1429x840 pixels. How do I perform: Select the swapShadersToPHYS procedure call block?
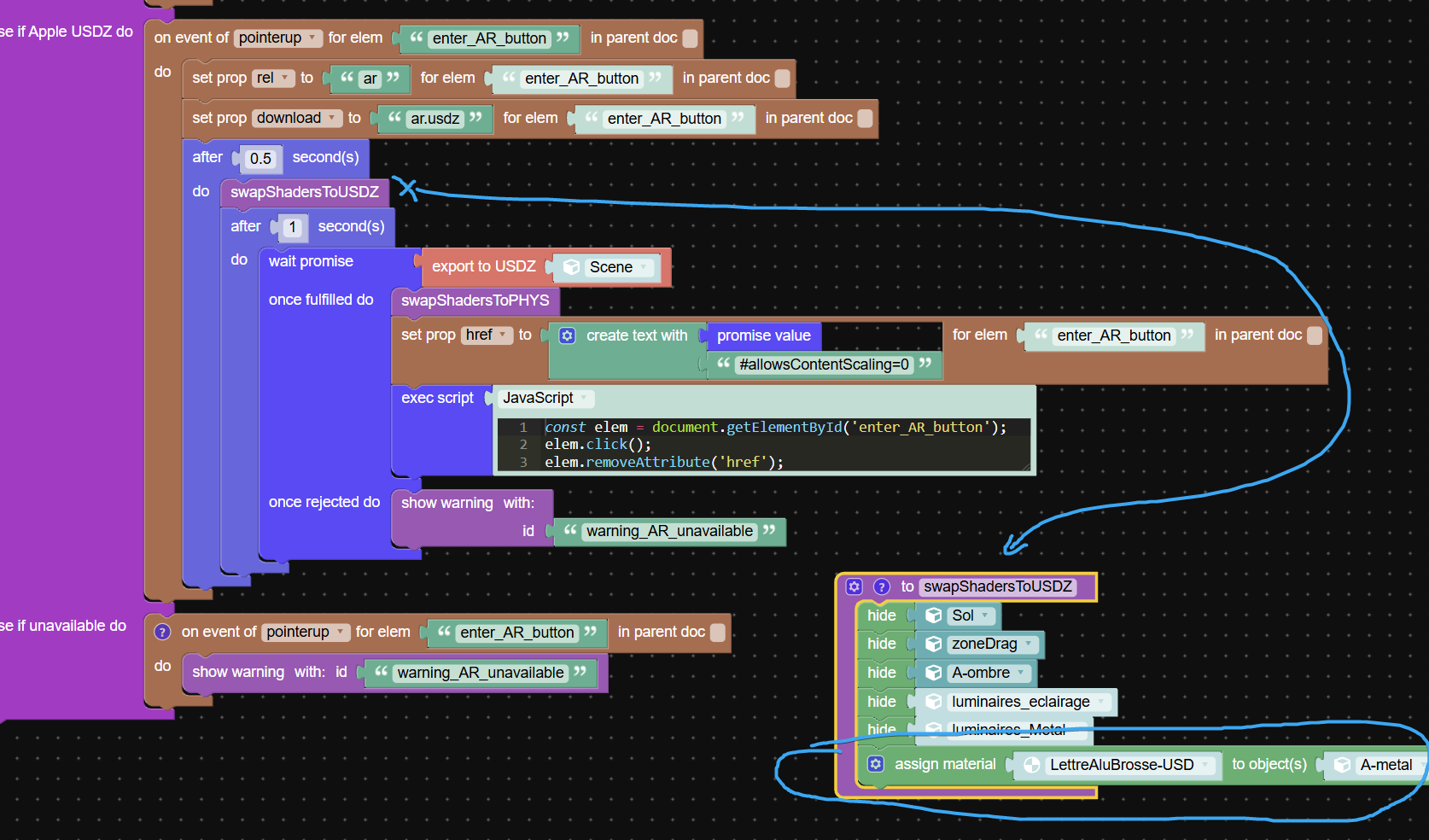475,300
